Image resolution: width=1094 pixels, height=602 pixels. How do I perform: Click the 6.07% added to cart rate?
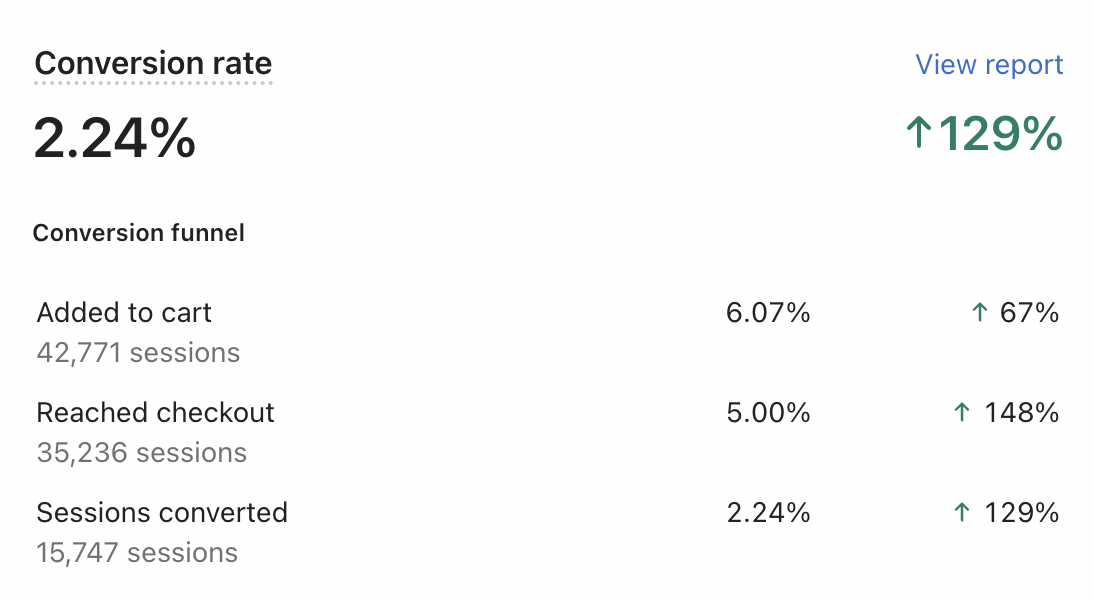tap(768, 313)
